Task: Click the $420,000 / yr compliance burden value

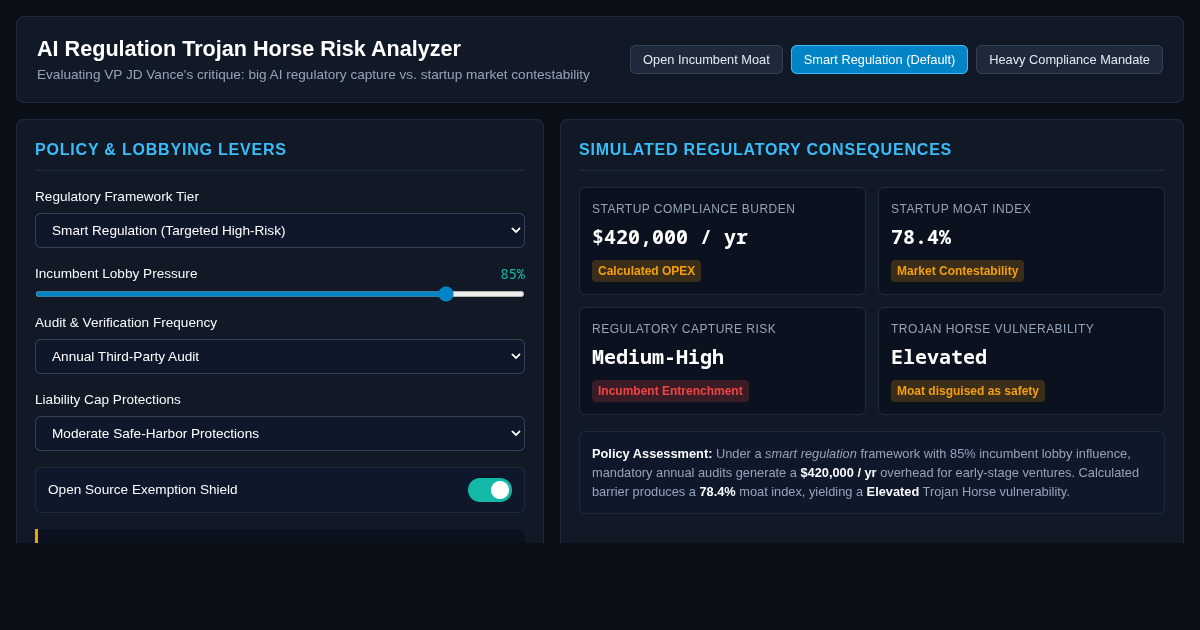Action: pos(670,237)
